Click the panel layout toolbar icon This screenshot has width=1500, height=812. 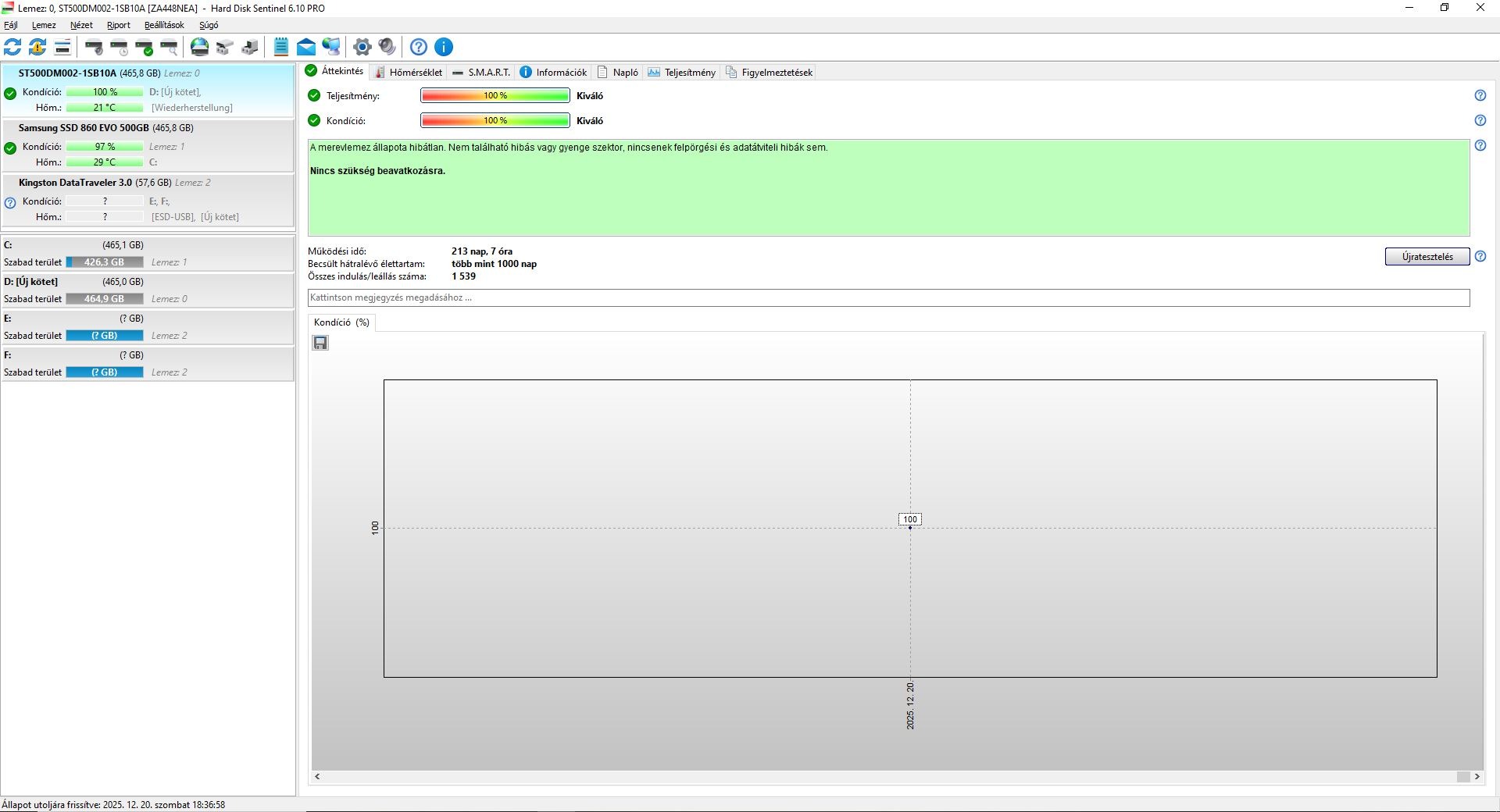pos(62,47)
